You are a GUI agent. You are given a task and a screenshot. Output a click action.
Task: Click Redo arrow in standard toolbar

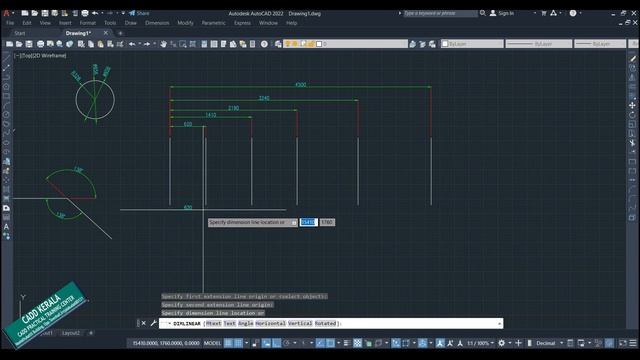tap(147, 44)
